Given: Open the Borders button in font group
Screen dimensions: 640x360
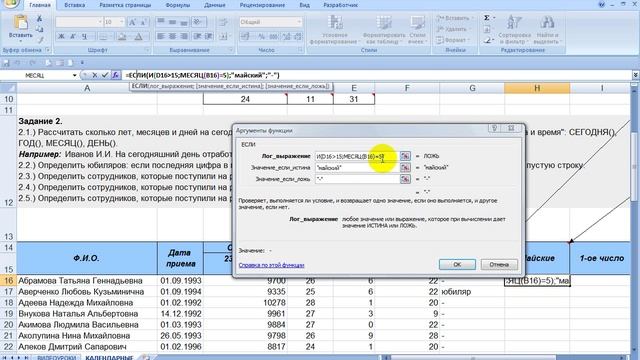Looking at the screenshot, I should [x=103, y=37].
